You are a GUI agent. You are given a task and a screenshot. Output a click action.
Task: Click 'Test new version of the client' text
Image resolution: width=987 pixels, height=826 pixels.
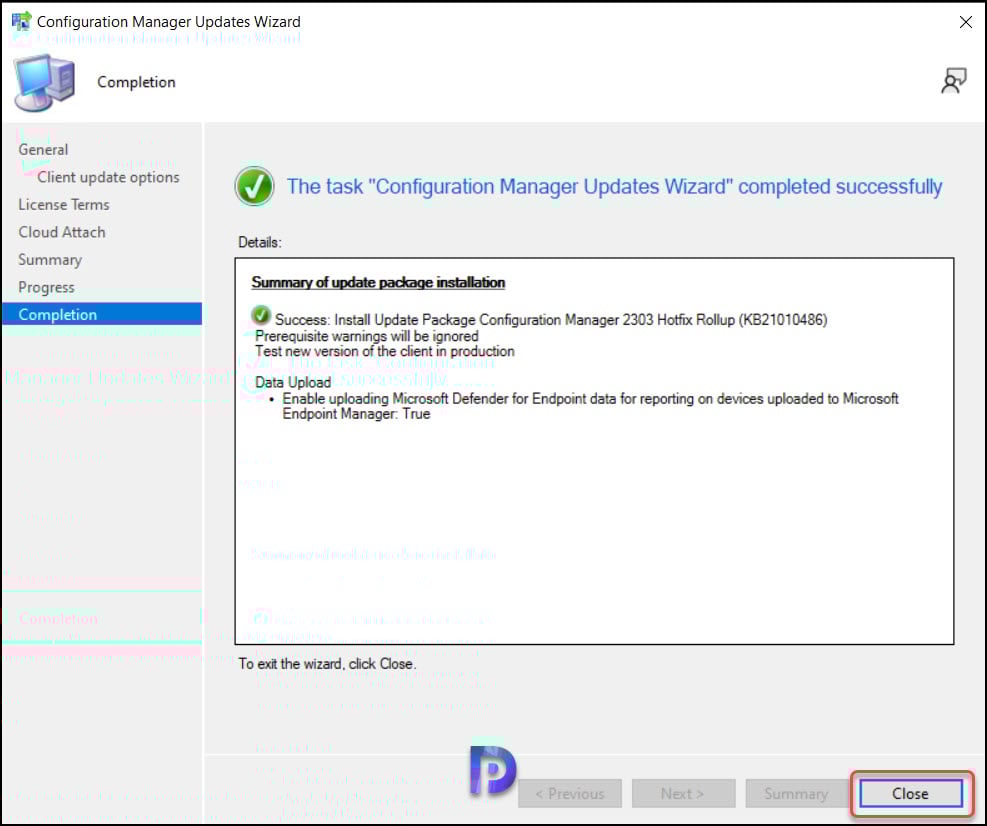click(x=385, y=351)
